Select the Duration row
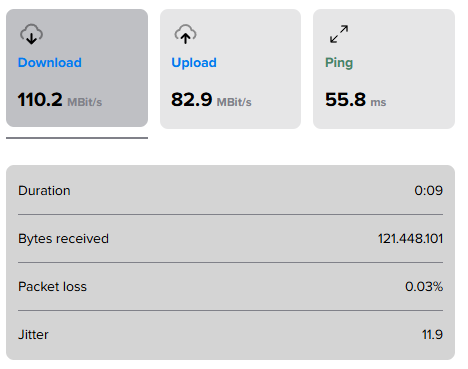 pyautogui.click(x=230, y=191)
